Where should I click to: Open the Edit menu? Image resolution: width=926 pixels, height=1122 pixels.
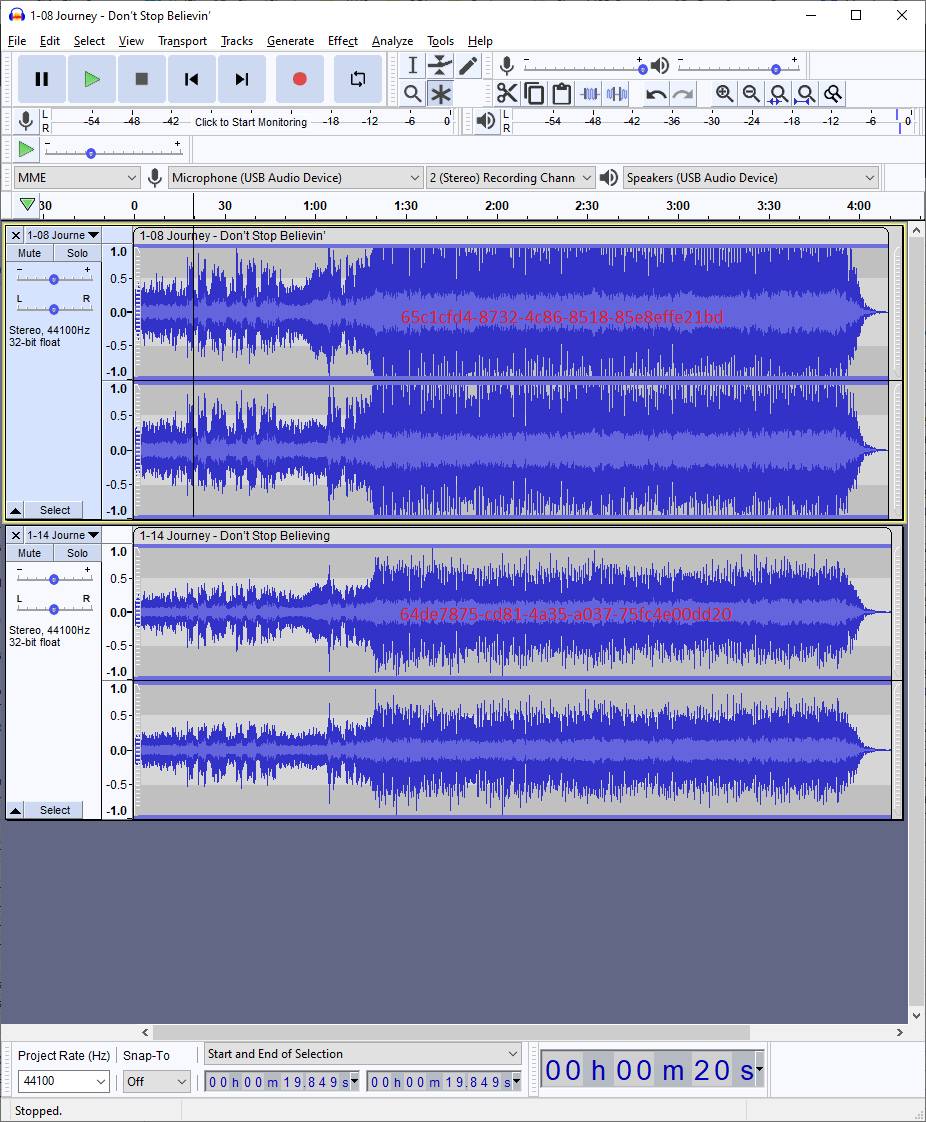(49, 41)
